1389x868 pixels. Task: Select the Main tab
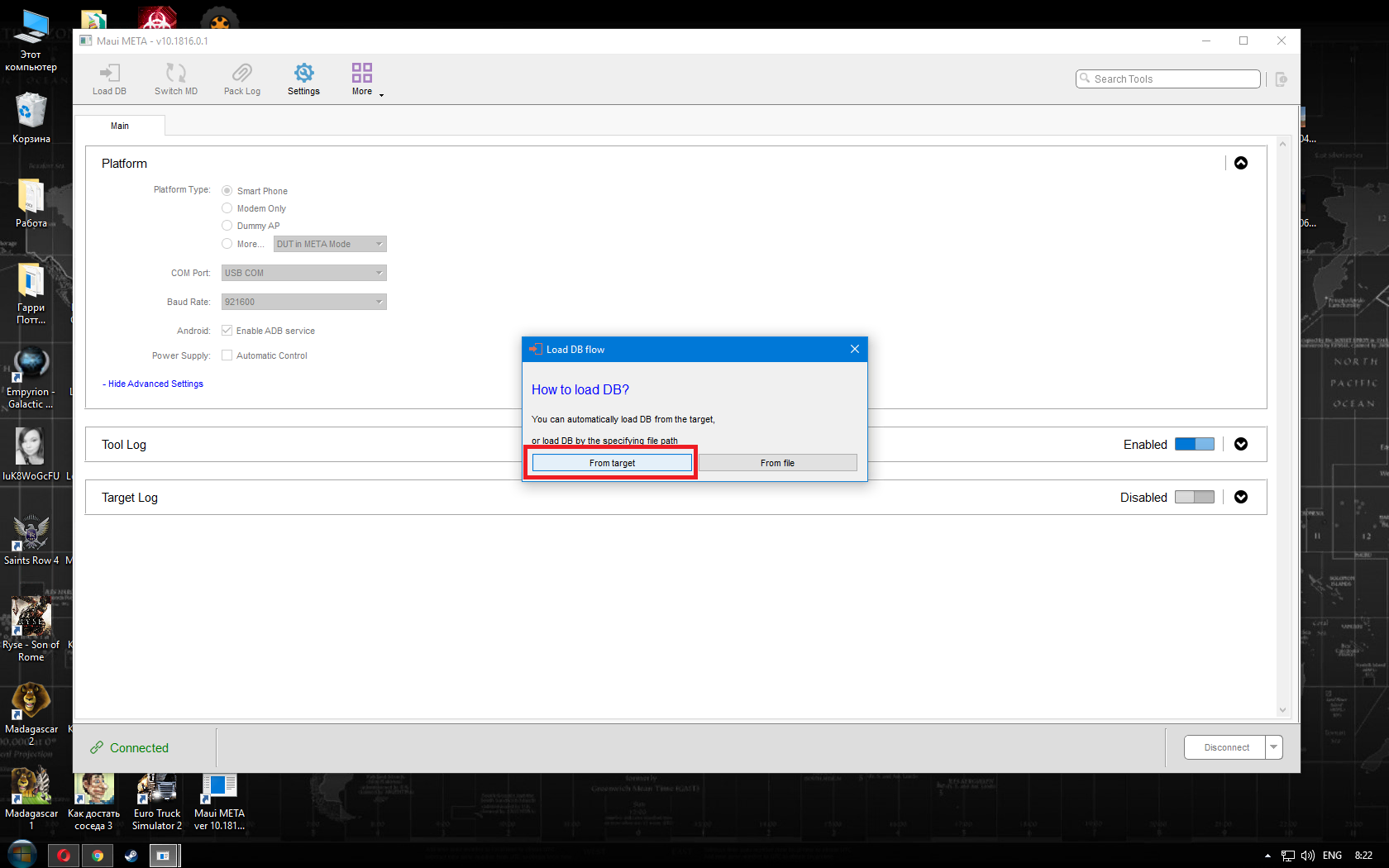[120, 126]
